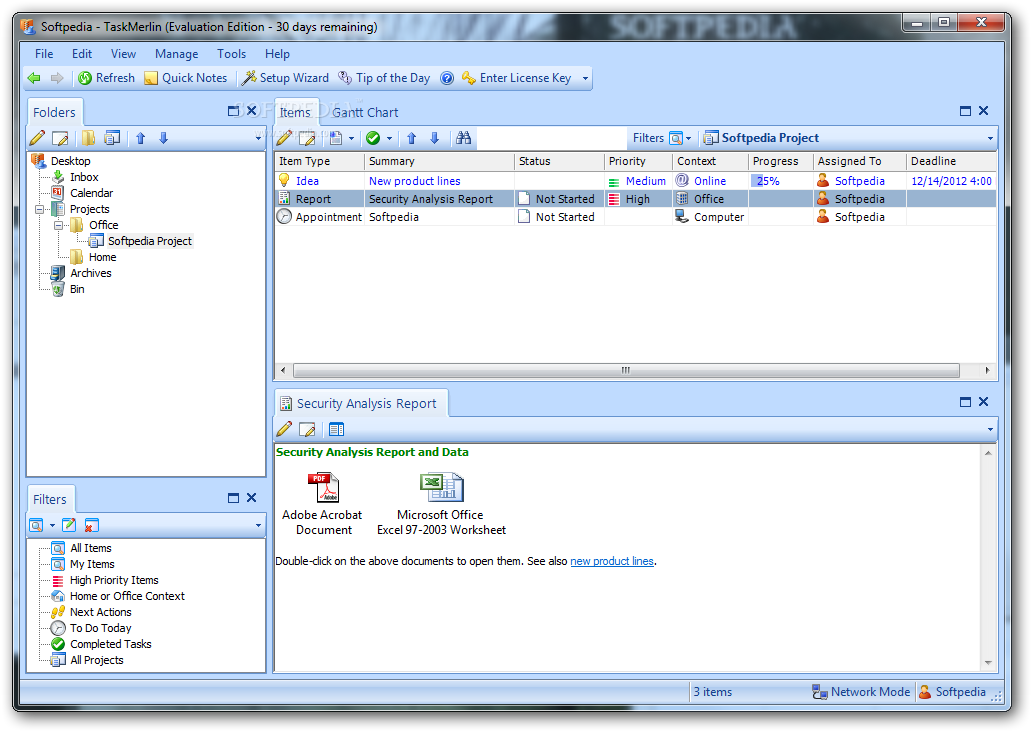Show the Tip of the Day
Image resolution: width=1032 pixels, height=732 pixels.
(384, 78)
